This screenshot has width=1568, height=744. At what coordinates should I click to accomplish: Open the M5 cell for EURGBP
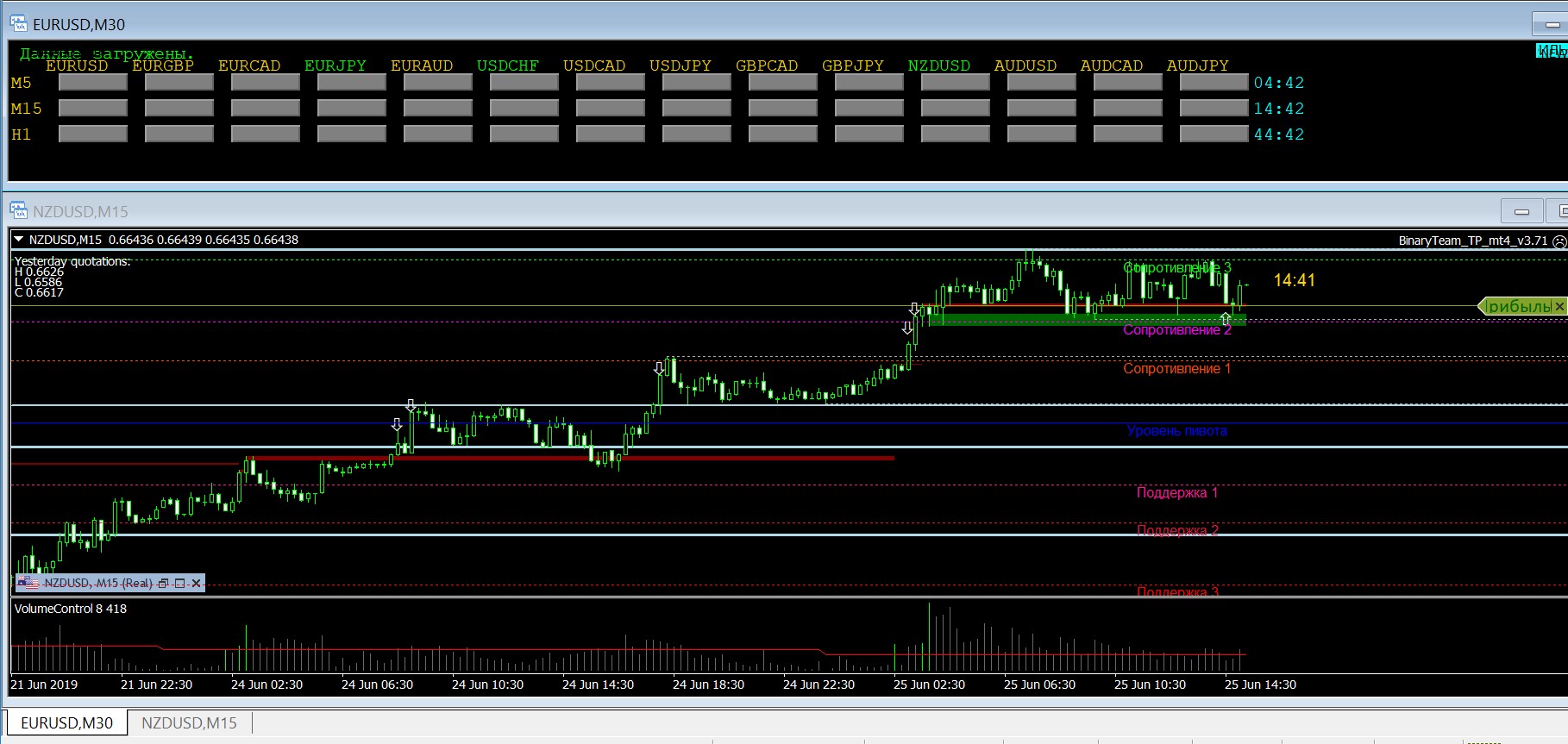(x=179, y=83)
